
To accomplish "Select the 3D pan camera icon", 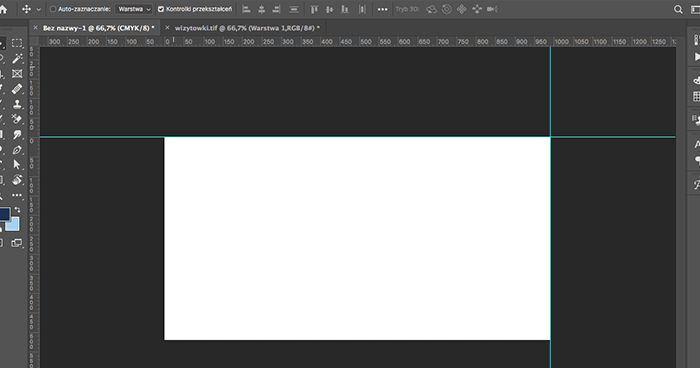I will click(x=462, y=9).
